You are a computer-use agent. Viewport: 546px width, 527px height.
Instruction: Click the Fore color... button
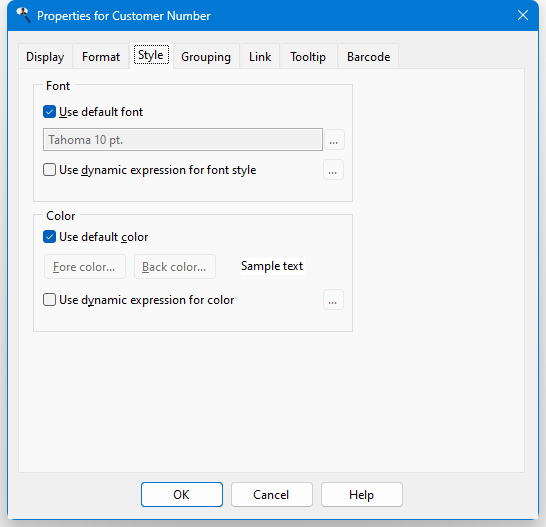coord(85,267)
